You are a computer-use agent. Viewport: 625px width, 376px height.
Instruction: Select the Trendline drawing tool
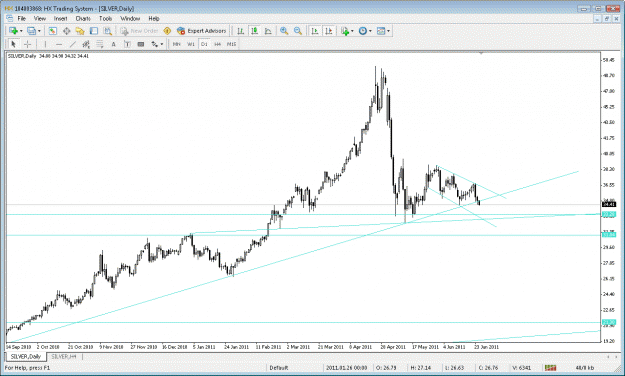(x=72, y=44)
